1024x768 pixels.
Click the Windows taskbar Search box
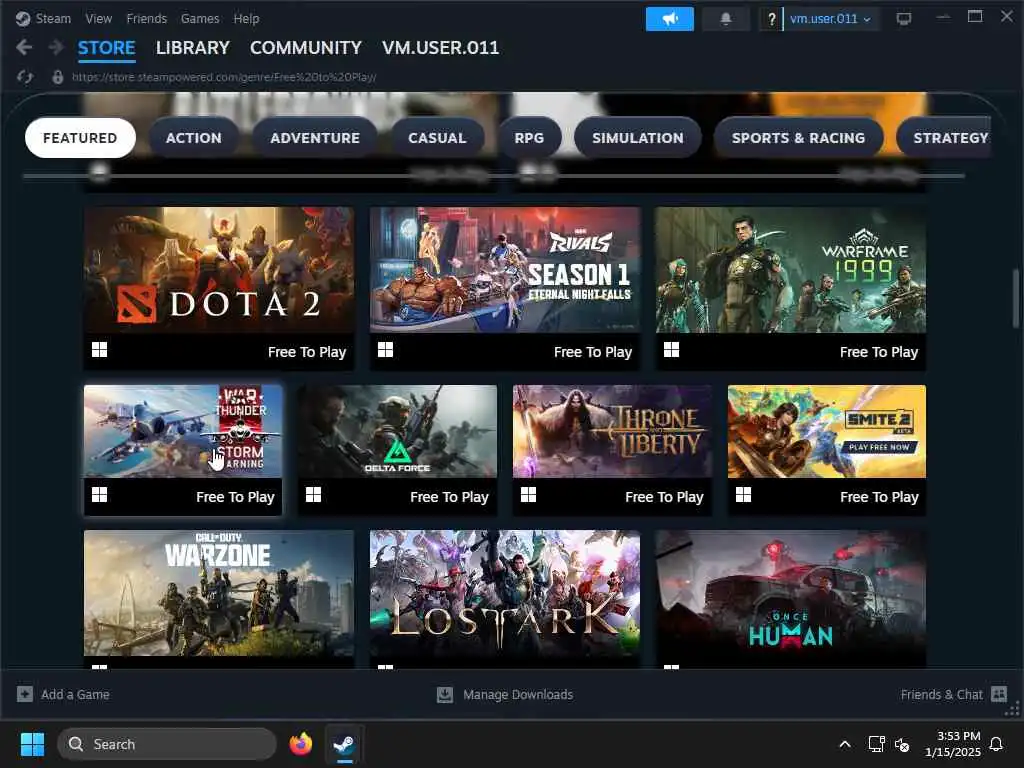click(x=167, y=744)
